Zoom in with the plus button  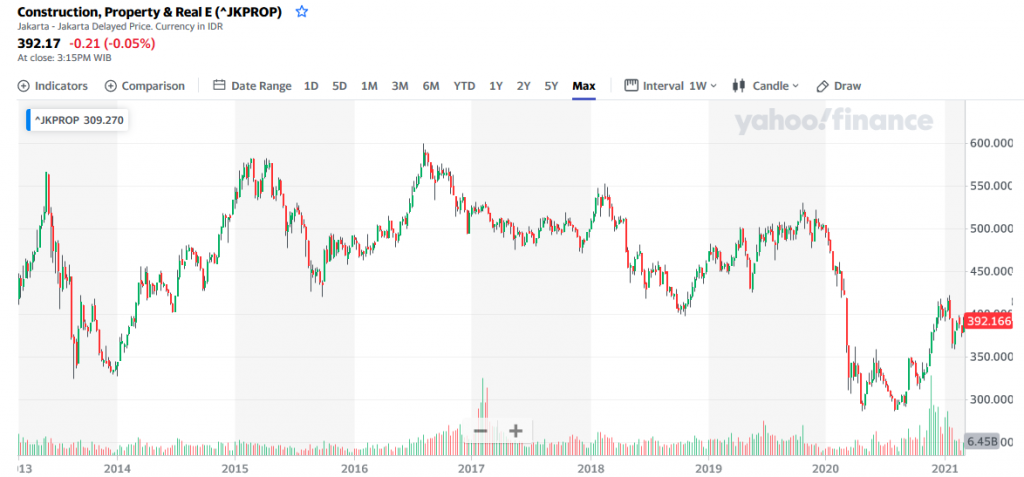click(515, 431)
